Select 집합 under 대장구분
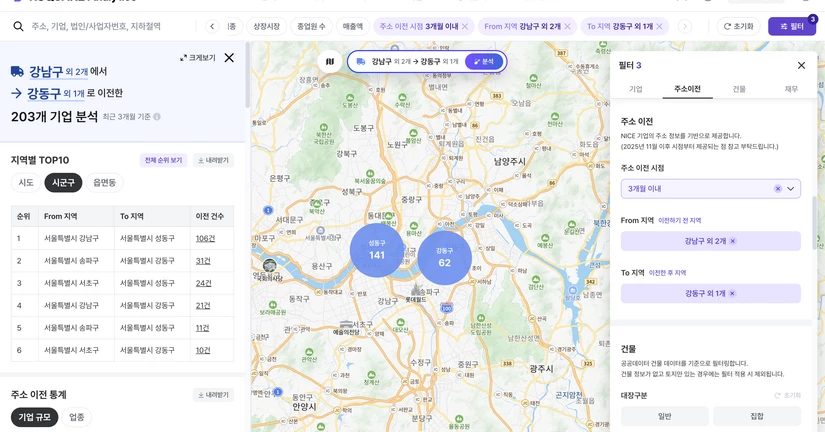 757,416
